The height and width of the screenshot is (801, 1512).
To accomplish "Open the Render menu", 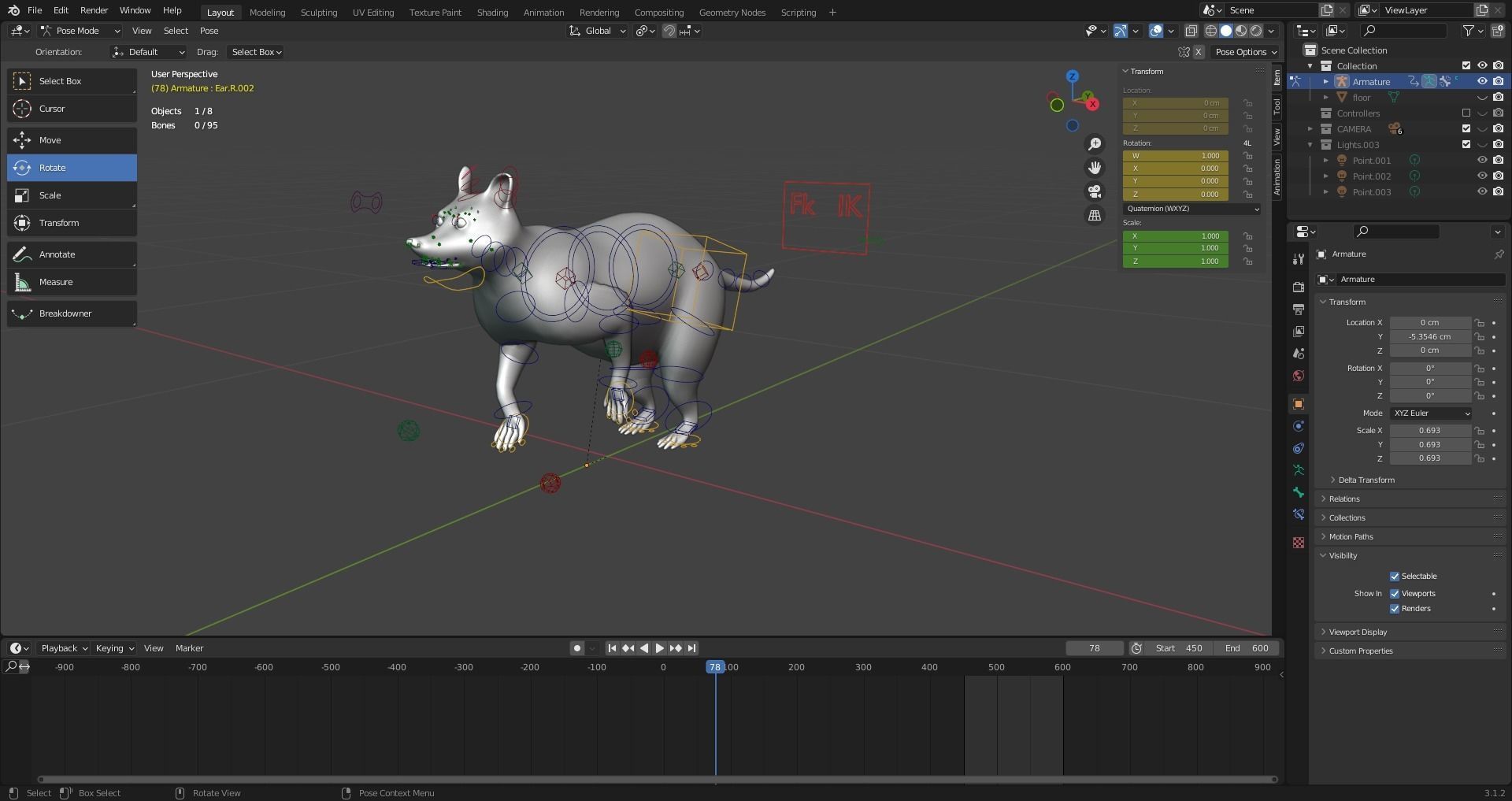I will [x=94, y=10].
